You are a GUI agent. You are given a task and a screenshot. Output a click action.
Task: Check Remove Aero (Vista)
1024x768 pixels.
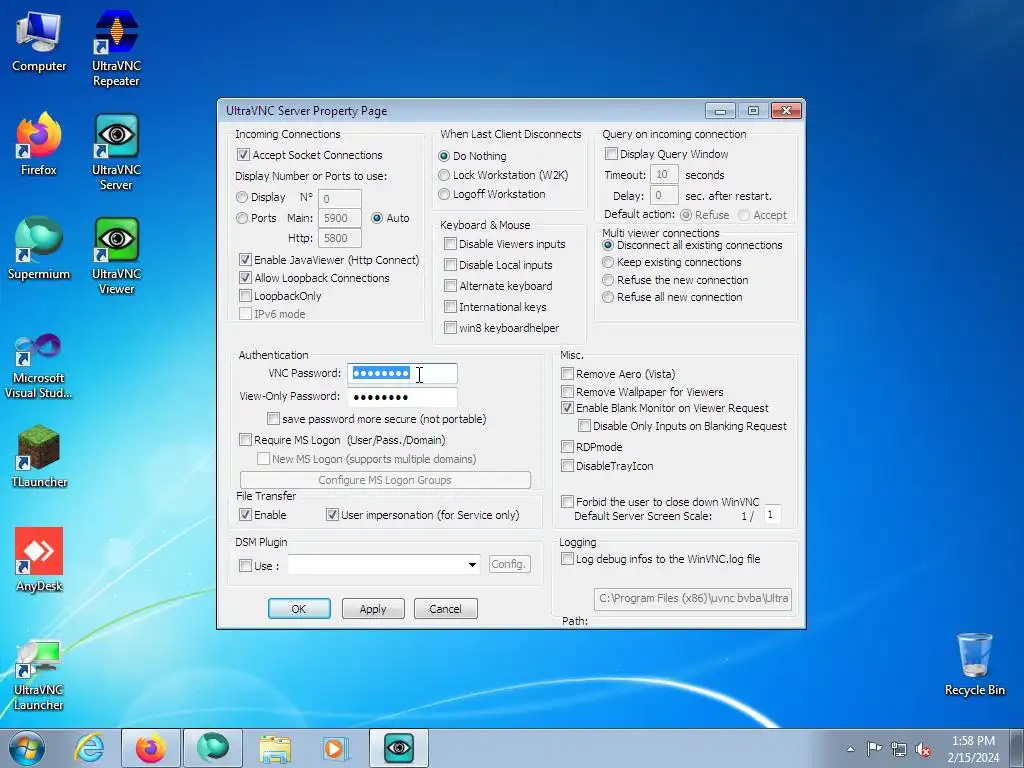tap(568, 374)
